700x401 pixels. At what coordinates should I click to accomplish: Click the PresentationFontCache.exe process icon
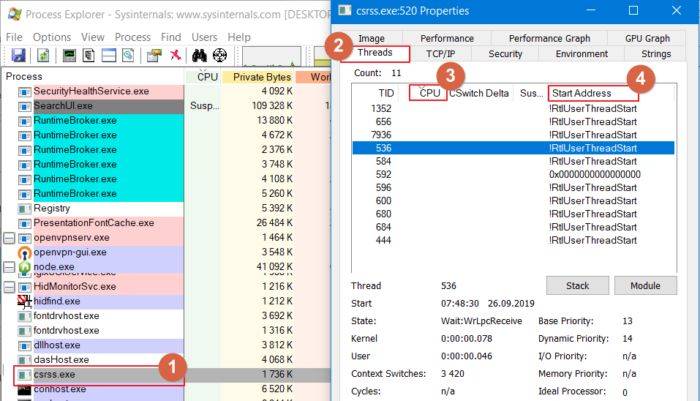[x=25, y=223]
